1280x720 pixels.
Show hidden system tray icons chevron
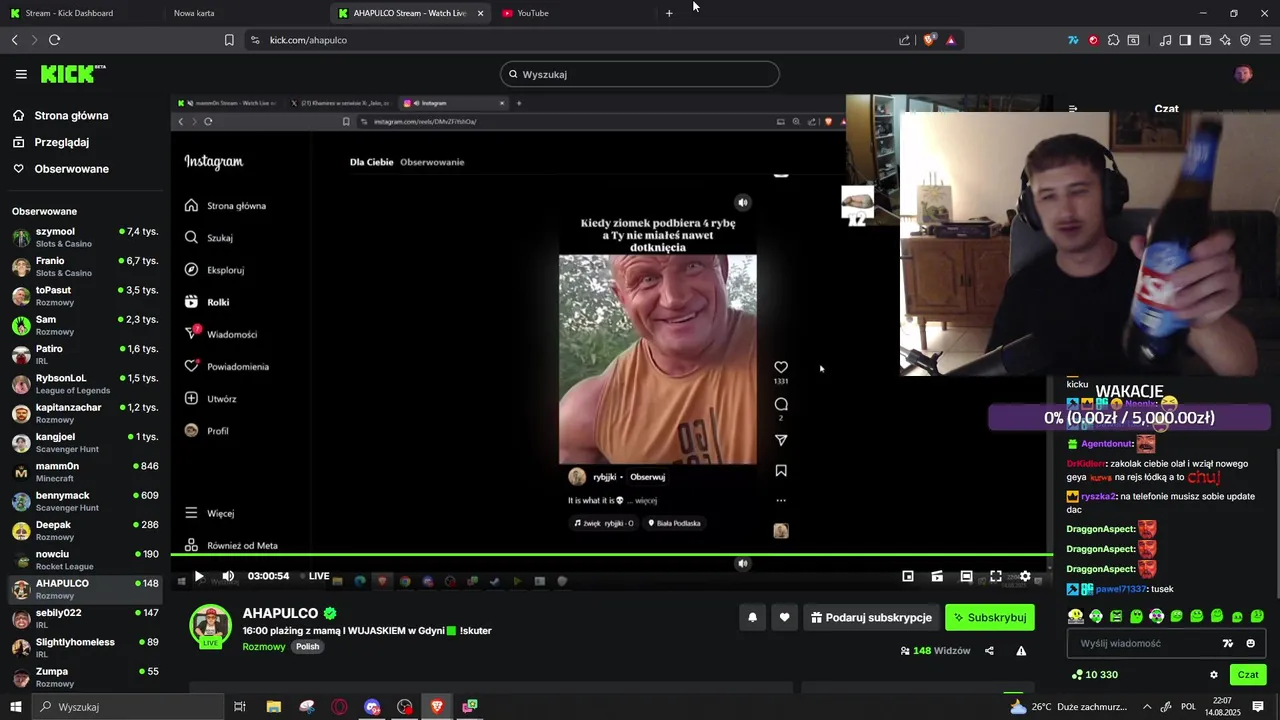pos(1147,706)
